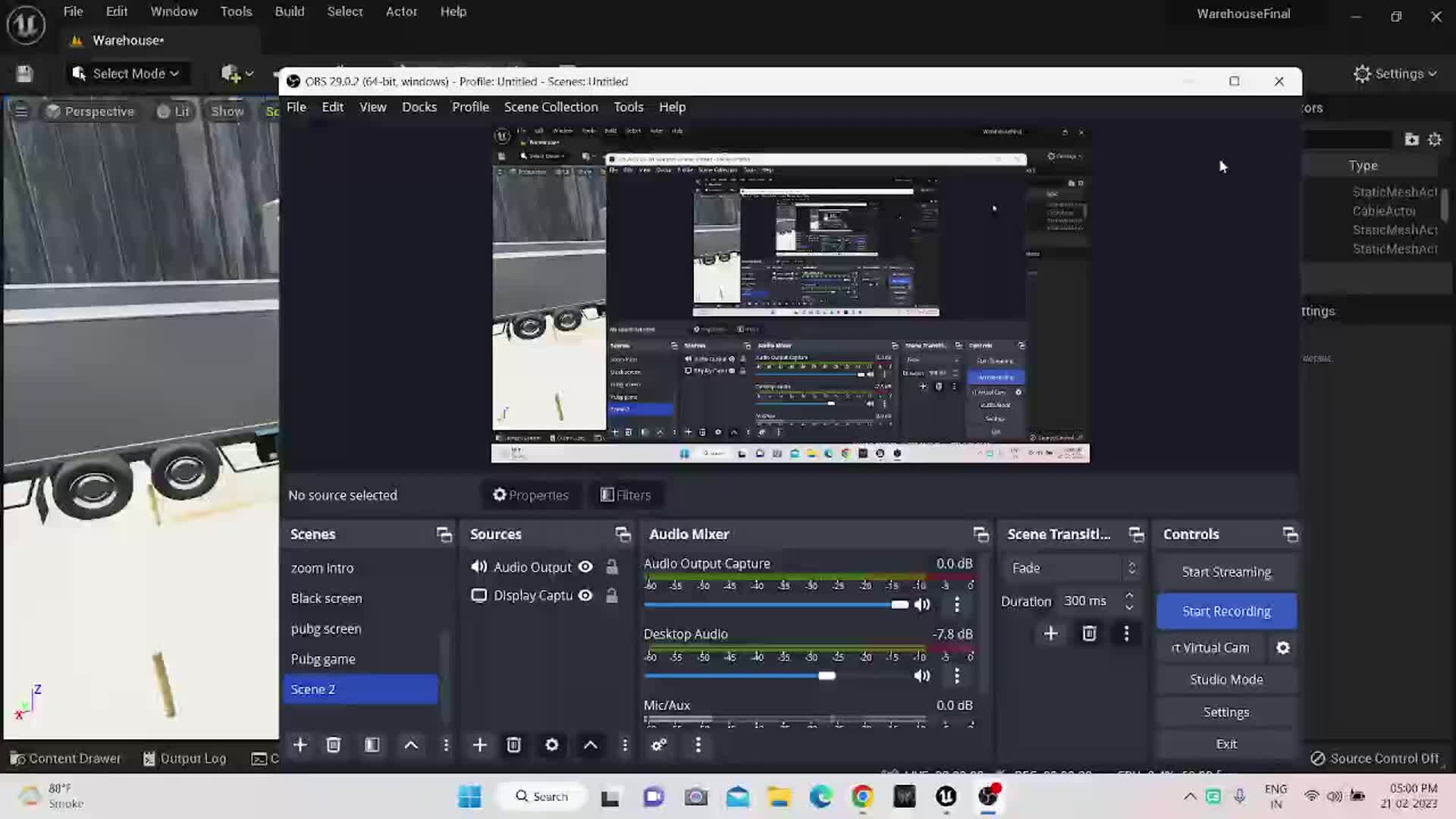Delete scene transition with trash icon
1456x819 pixels.
(x=1089, y=633)
